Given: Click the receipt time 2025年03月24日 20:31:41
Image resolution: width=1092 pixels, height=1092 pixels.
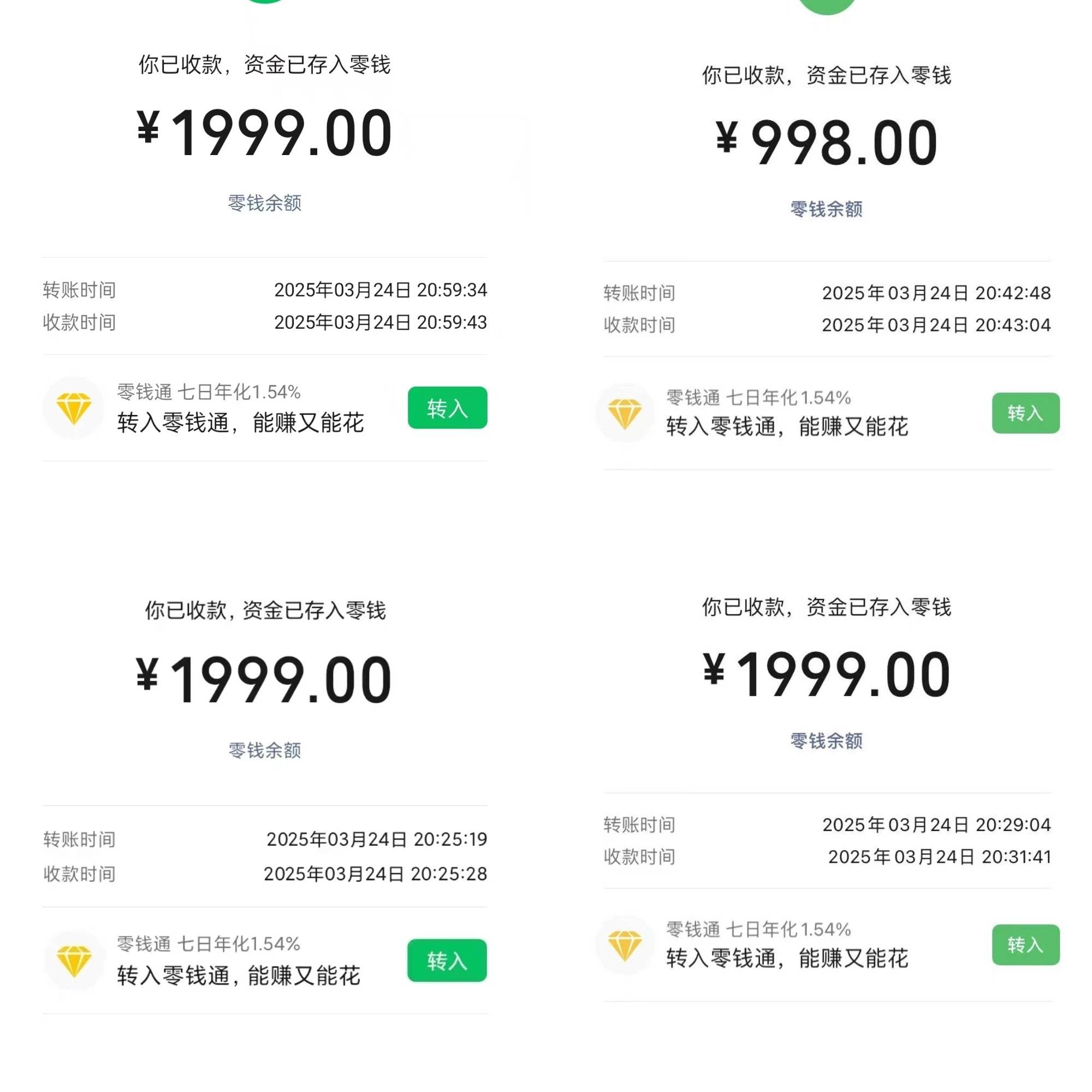Looking at the screenshot, I should pyautogui.click(x=939, y=857).
